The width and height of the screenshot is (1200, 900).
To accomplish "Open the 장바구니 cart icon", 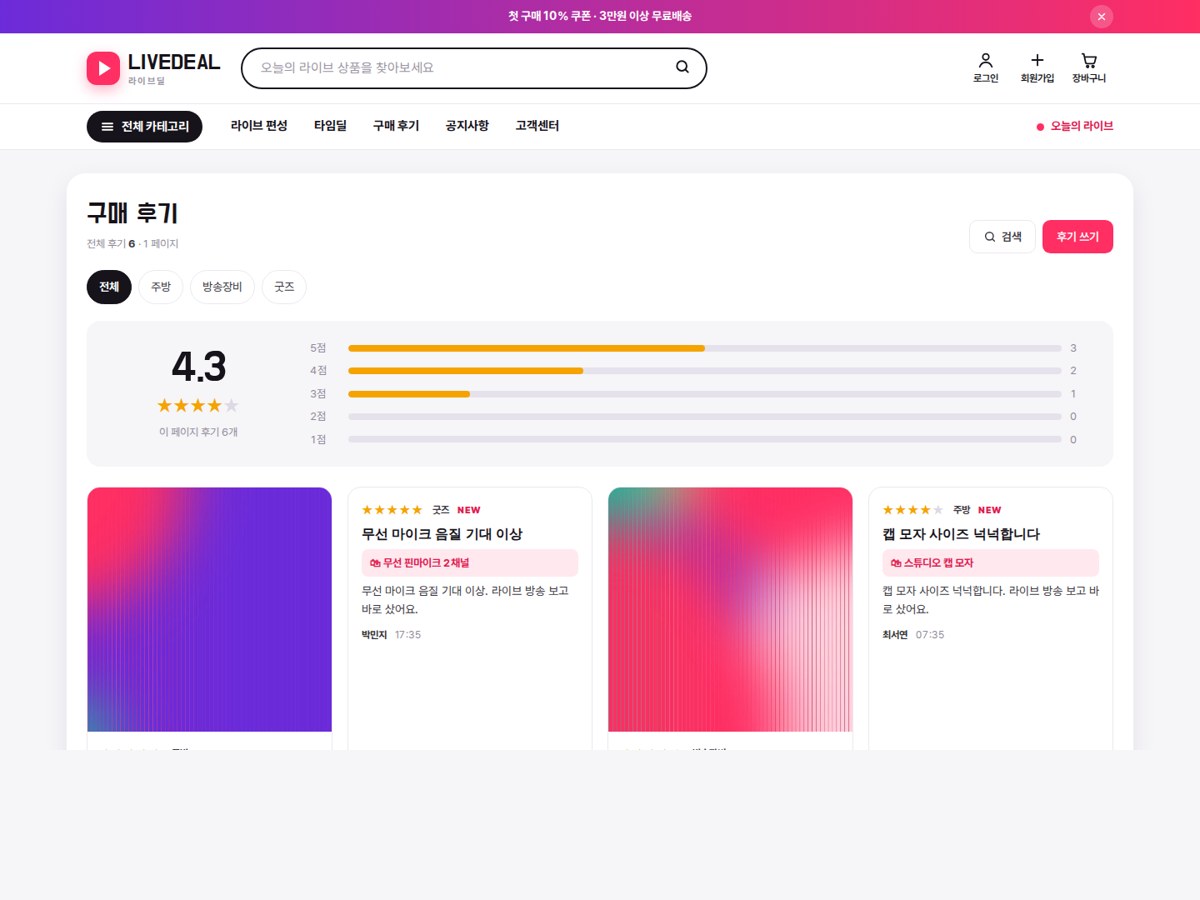I will [x=1089, y=60].
